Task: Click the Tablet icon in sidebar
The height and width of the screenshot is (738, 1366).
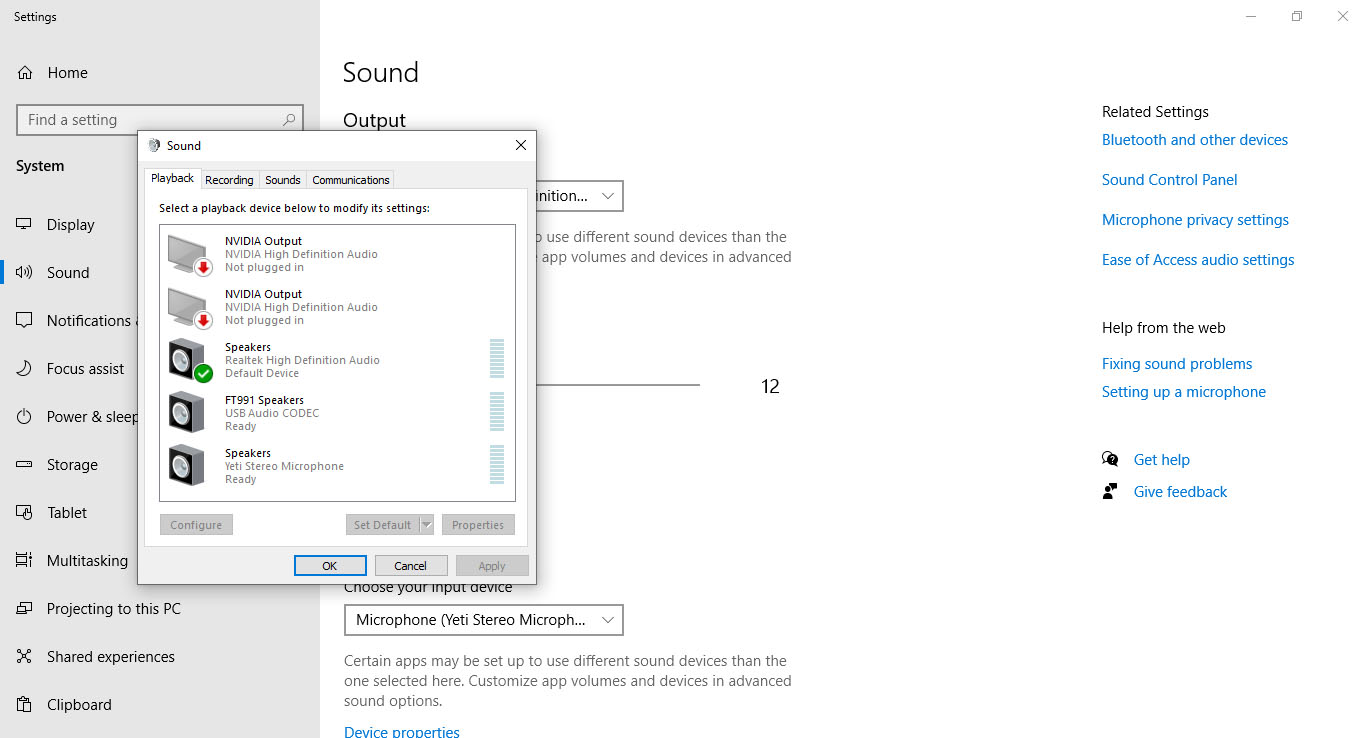Action: point(25,513)
